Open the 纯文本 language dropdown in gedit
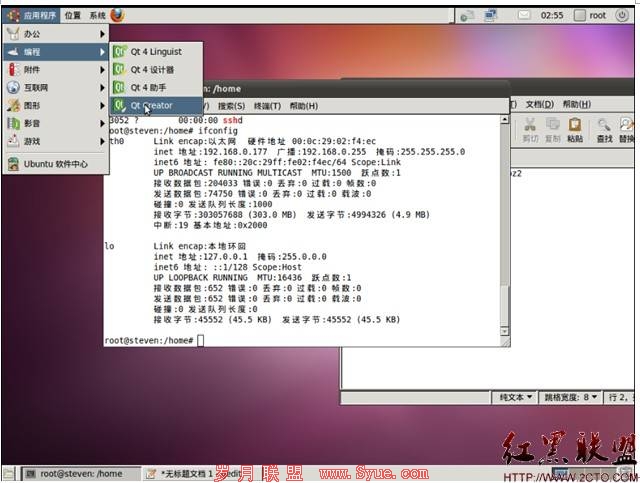This screenshot has height=483, width=640. tap(515, 397)
